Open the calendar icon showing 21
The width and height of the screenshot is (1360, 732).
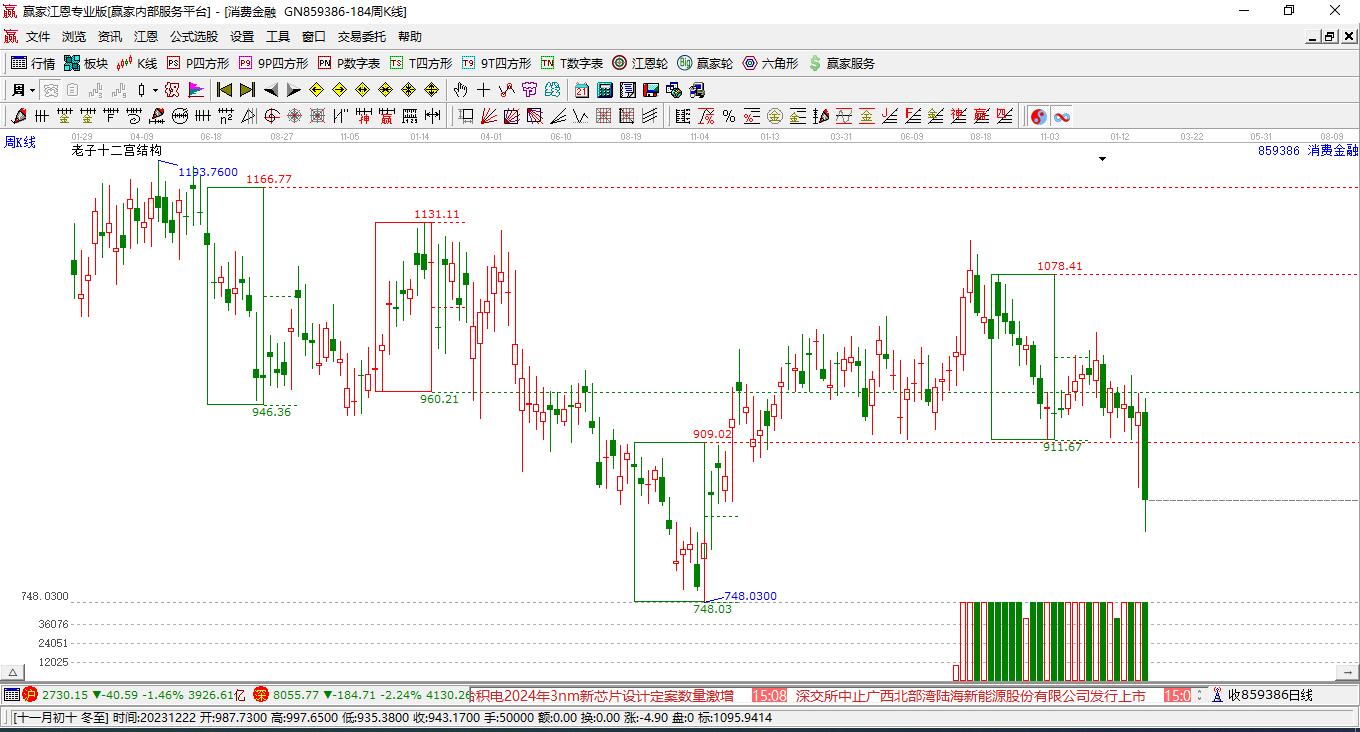click(581, 90)
